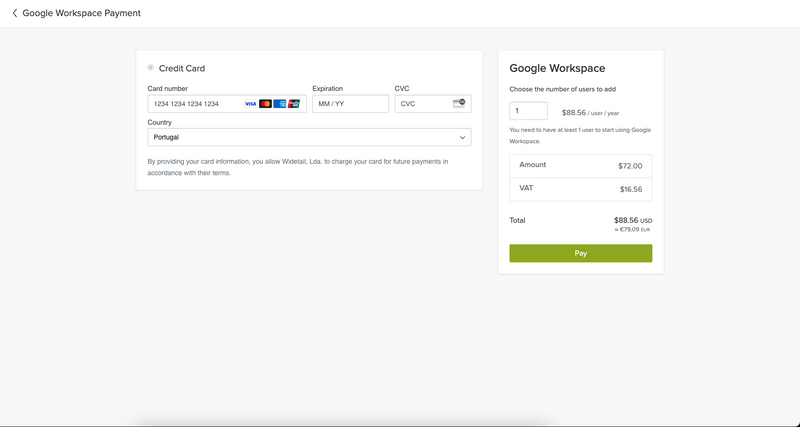This screenshot has height=427, width=800.
Task: Click the Visa card logo
Action: (x=251, y=104)
